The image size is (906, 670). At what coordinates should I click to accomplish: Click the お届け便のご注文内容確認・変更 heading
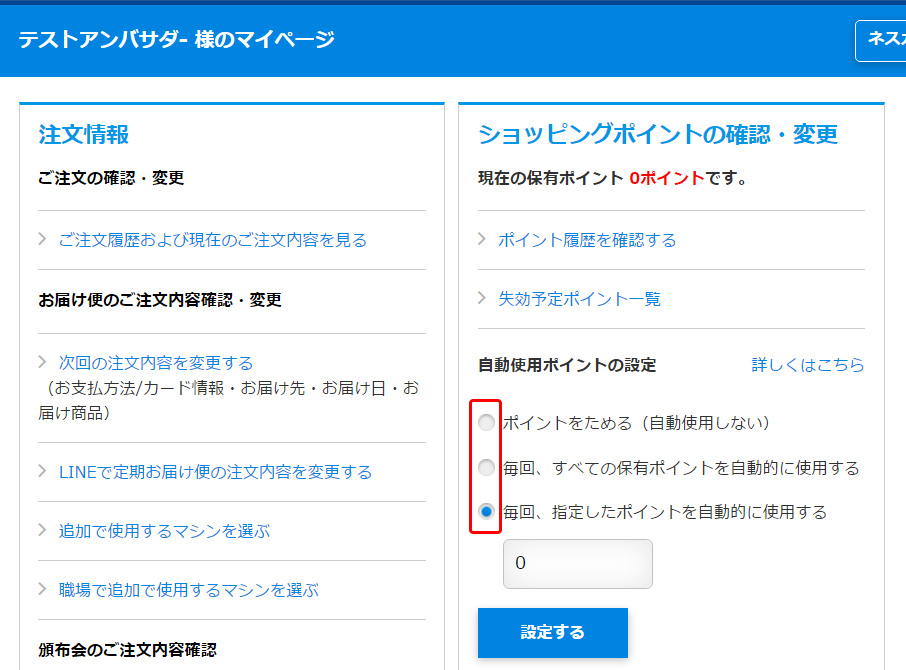(x=159, y=300)
